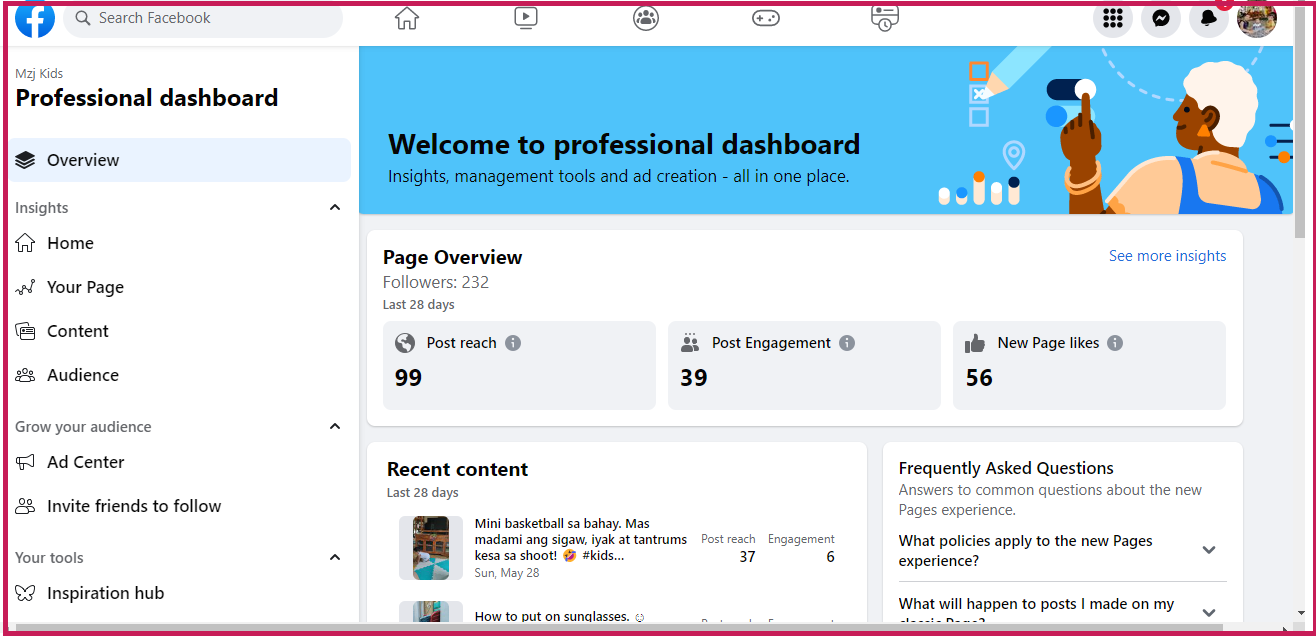
Task: Click the Frequently Asked Questions heading
Action: click(1006, 468)
